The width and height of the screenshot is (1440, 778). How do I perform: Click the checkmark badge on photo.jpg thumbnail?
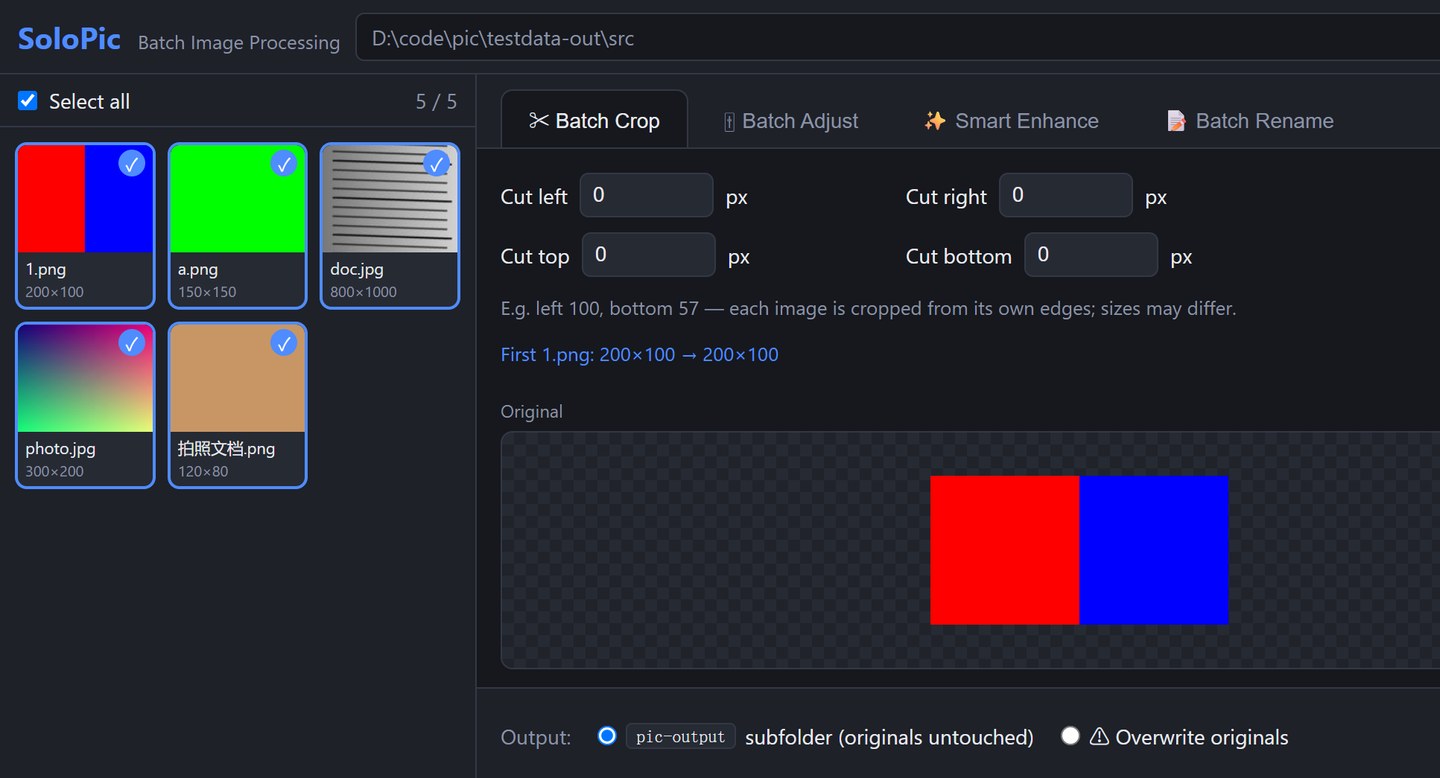[132, 343]
